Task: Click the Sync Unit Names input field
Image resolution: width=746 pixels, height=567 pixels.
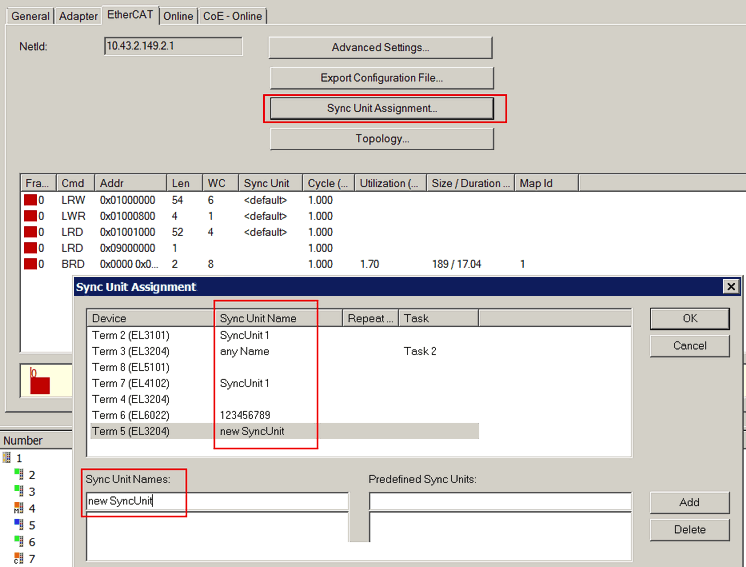Action: 216,501
